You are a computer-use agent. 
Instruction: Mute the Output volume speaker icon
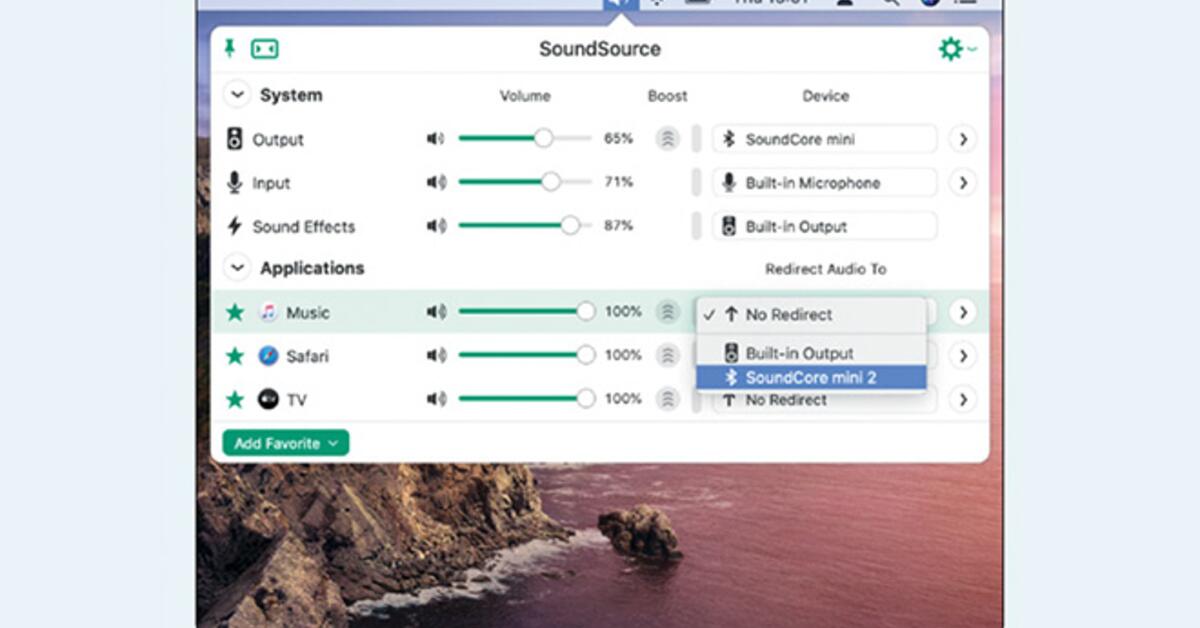pos(435,139)
